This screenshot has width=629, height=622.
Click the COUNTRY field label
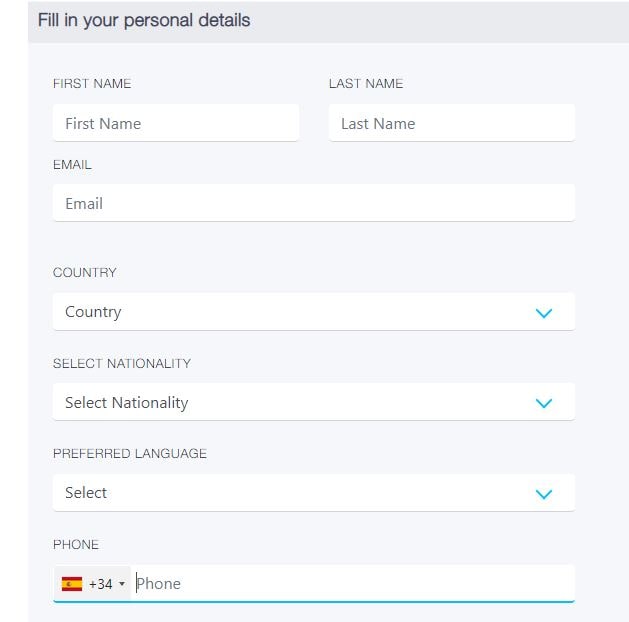(85, 273)
